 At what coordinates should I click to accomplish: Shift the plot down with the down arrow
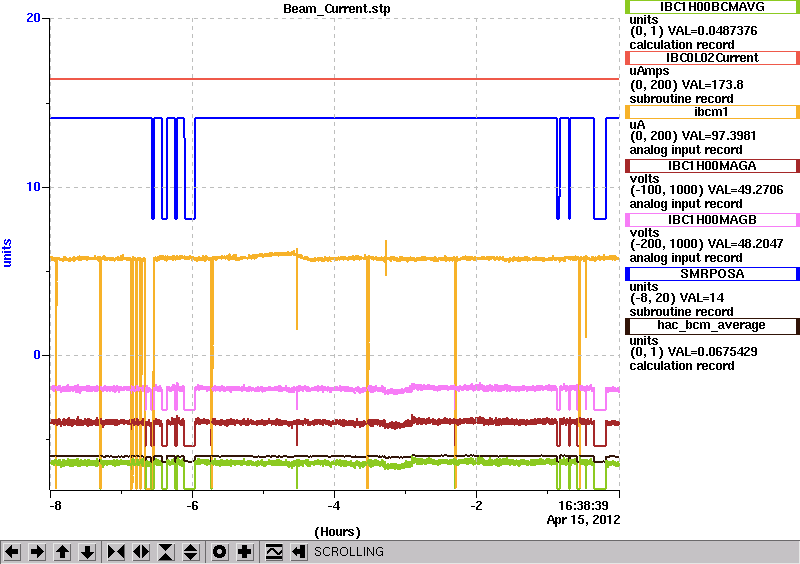click(88, 552)
